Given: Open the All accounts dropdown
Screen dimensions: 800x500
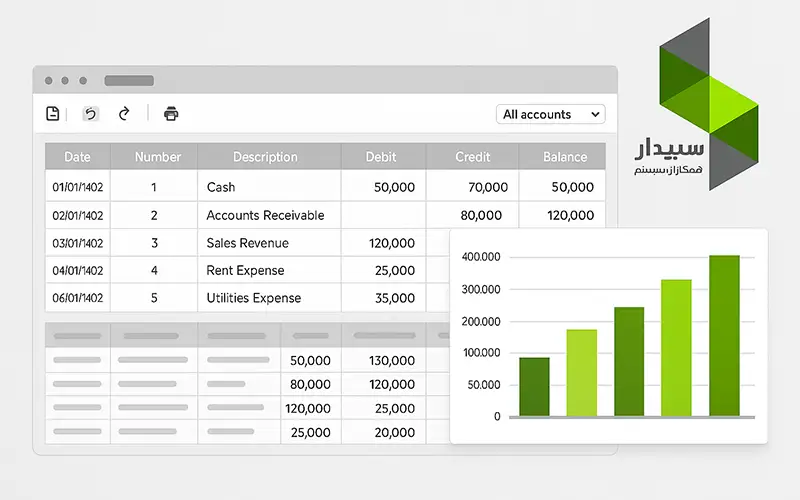Looking at the screenshot, I should [550, 114].
